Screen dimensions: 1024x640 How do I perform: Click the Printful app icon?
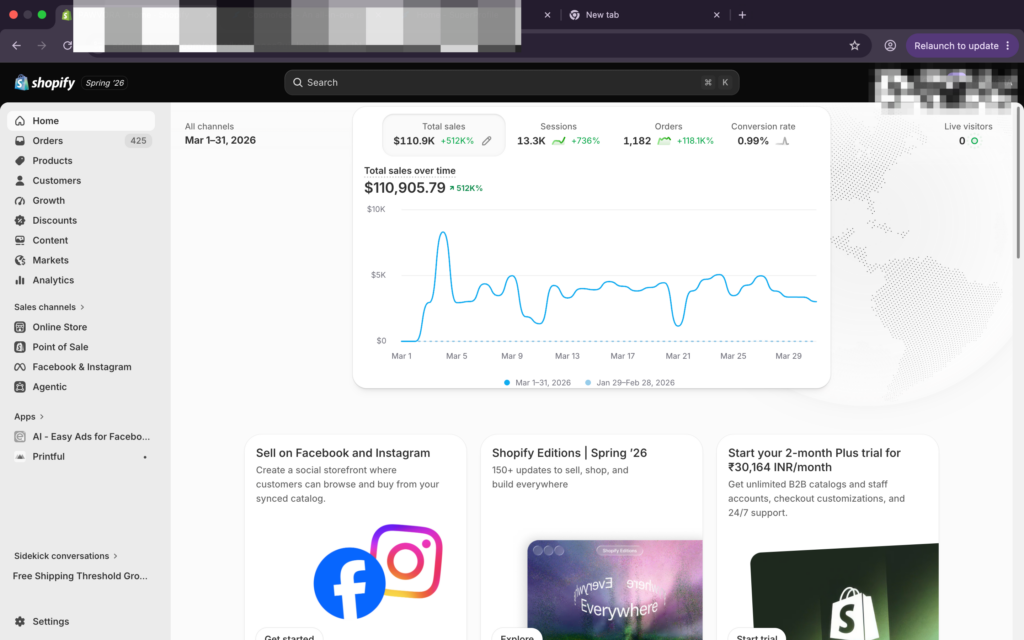point(20,456)
